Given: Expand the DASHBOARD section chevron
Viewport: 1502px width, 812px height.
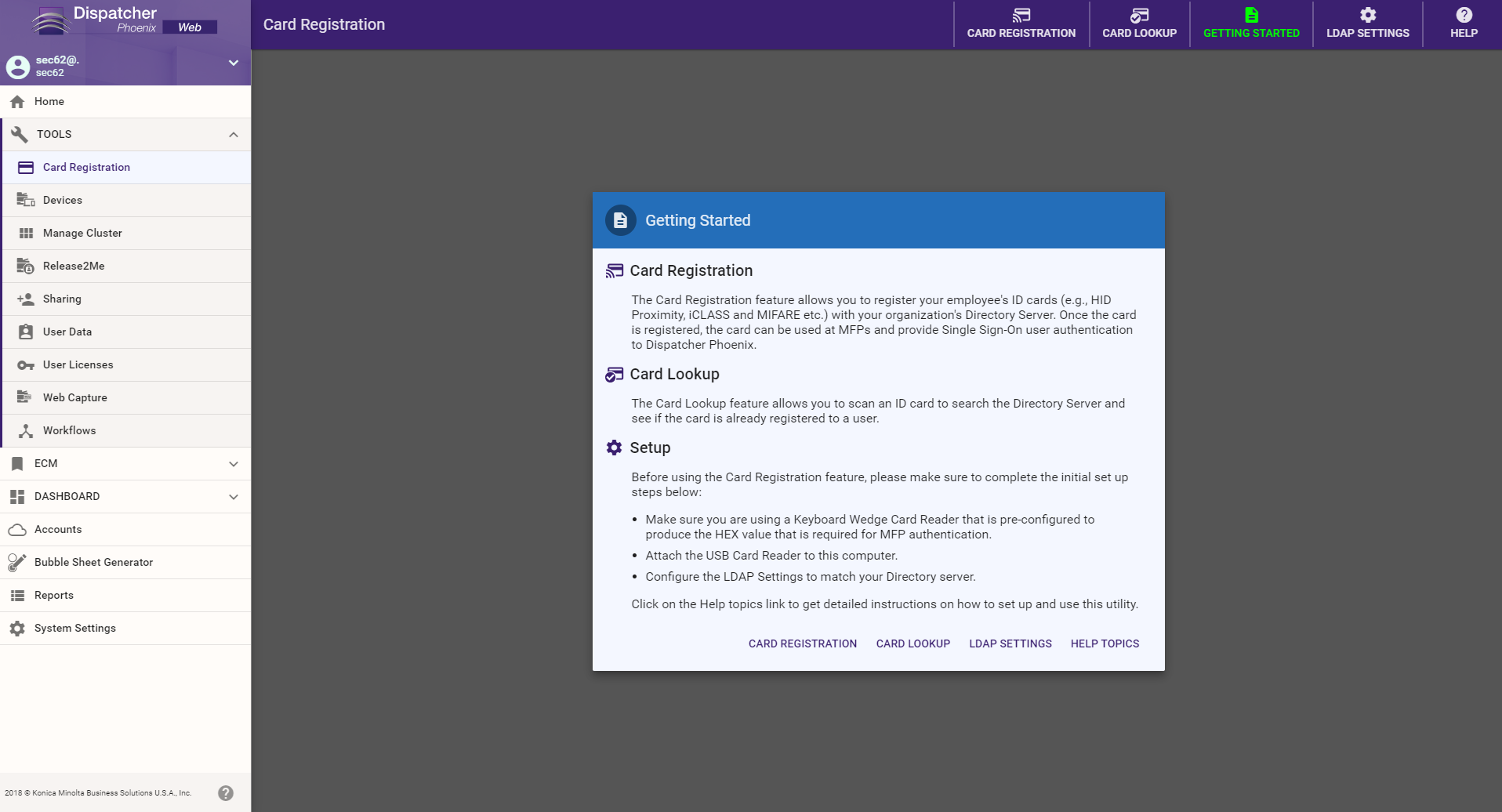Looking at the screenshot, I should pos(234,497).
